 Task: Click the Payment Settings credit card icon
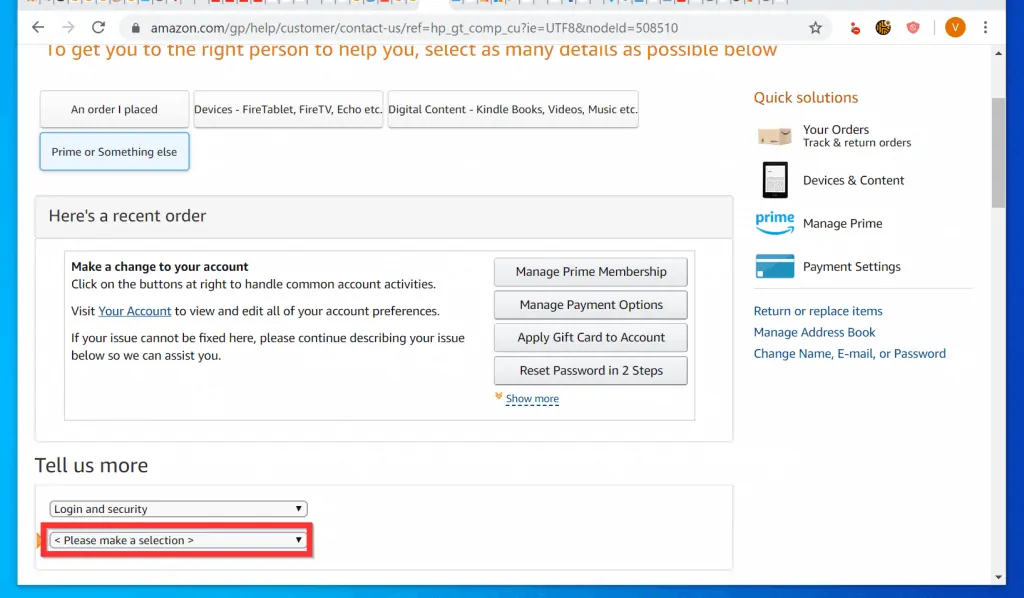pos(774,267)
